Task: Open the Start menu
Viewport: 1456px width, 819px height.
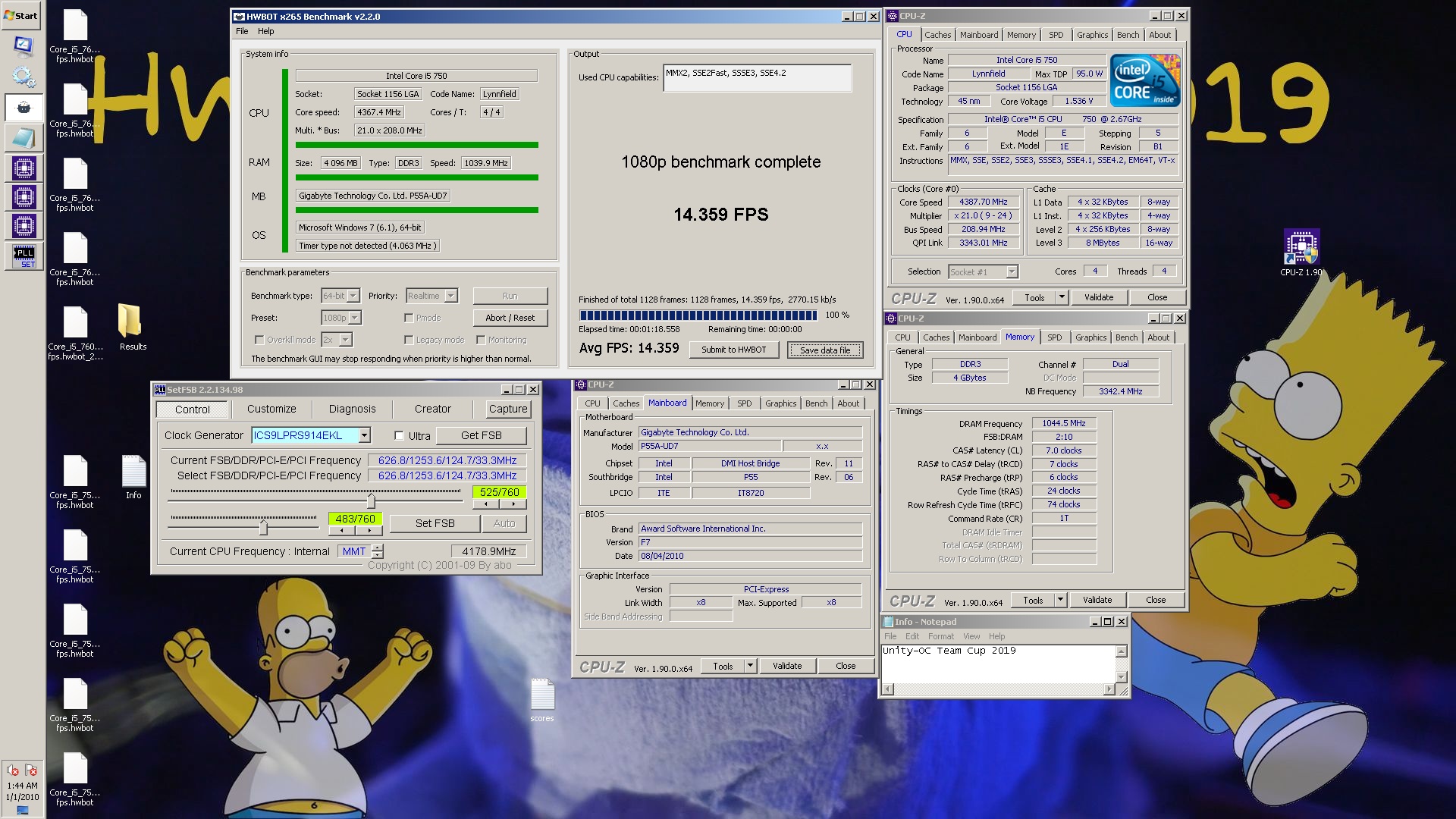Action: pos(21,15)
